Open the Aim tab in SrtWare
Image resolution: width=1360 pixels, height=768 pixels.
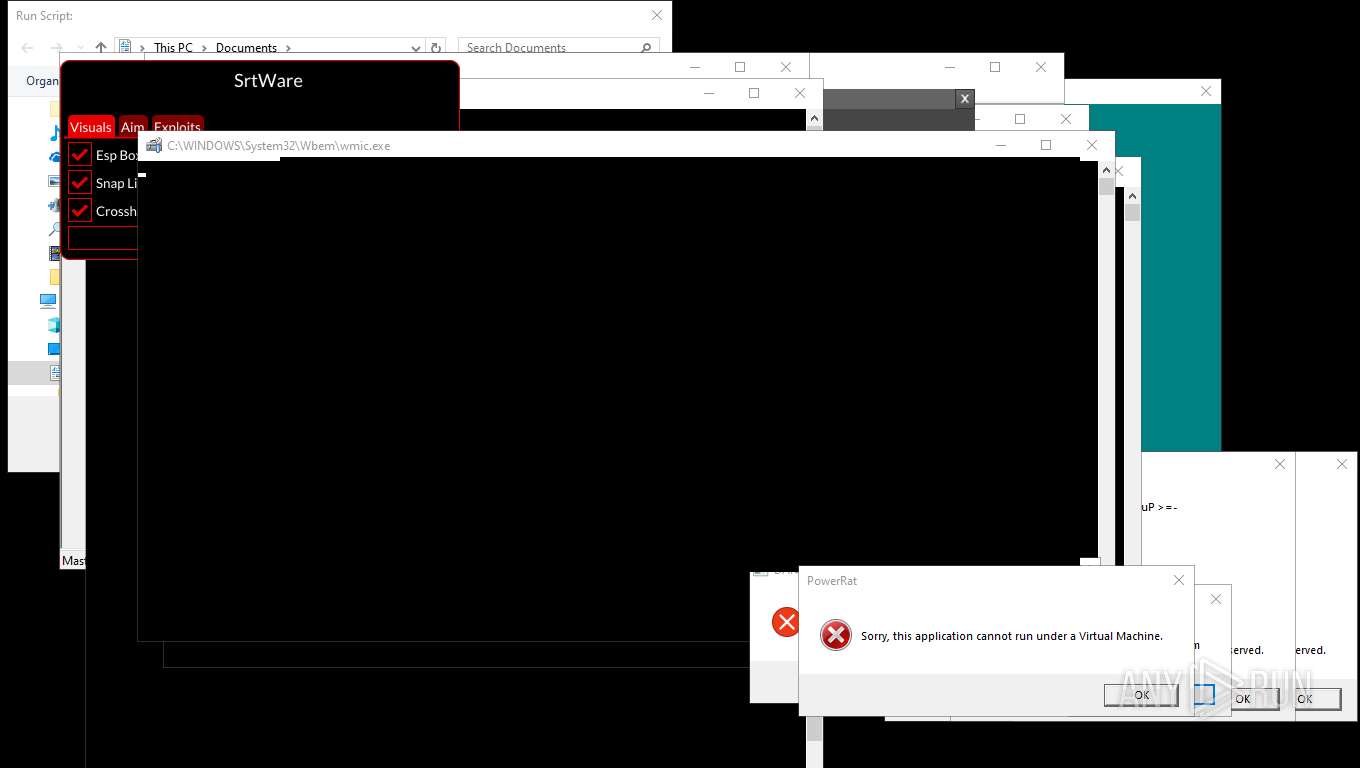point(133,127)
